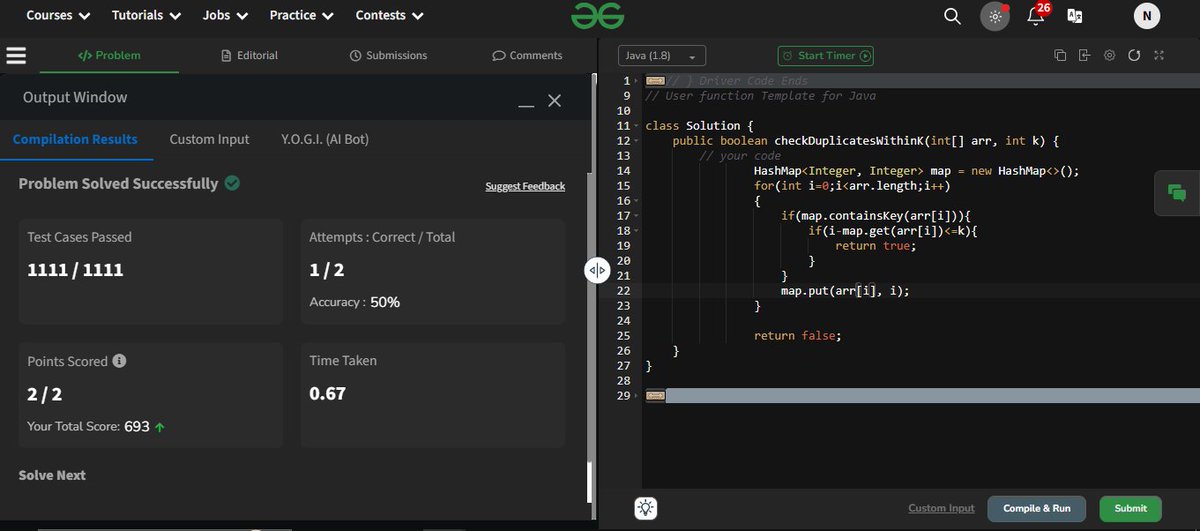Click the 'return false;' code line

tap(797, 336)
